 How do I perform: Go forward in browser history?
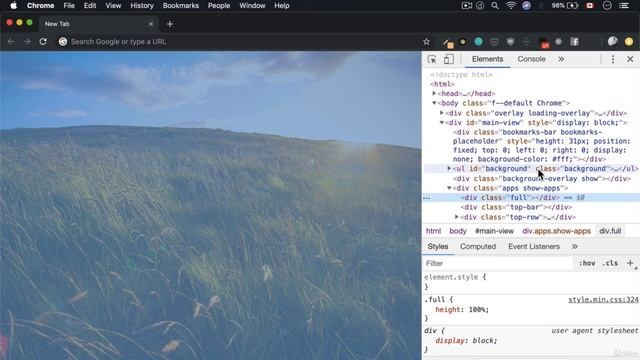pyautogui.click(x=27, y=42)
